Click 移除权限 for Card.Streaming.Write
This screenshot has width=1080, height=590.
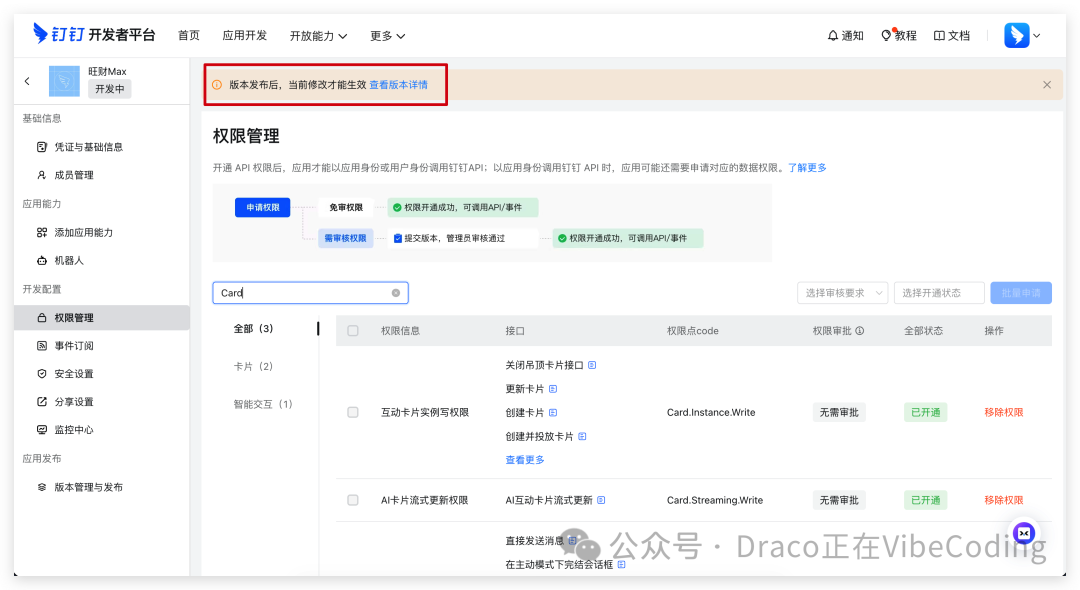coord(1003,499)
